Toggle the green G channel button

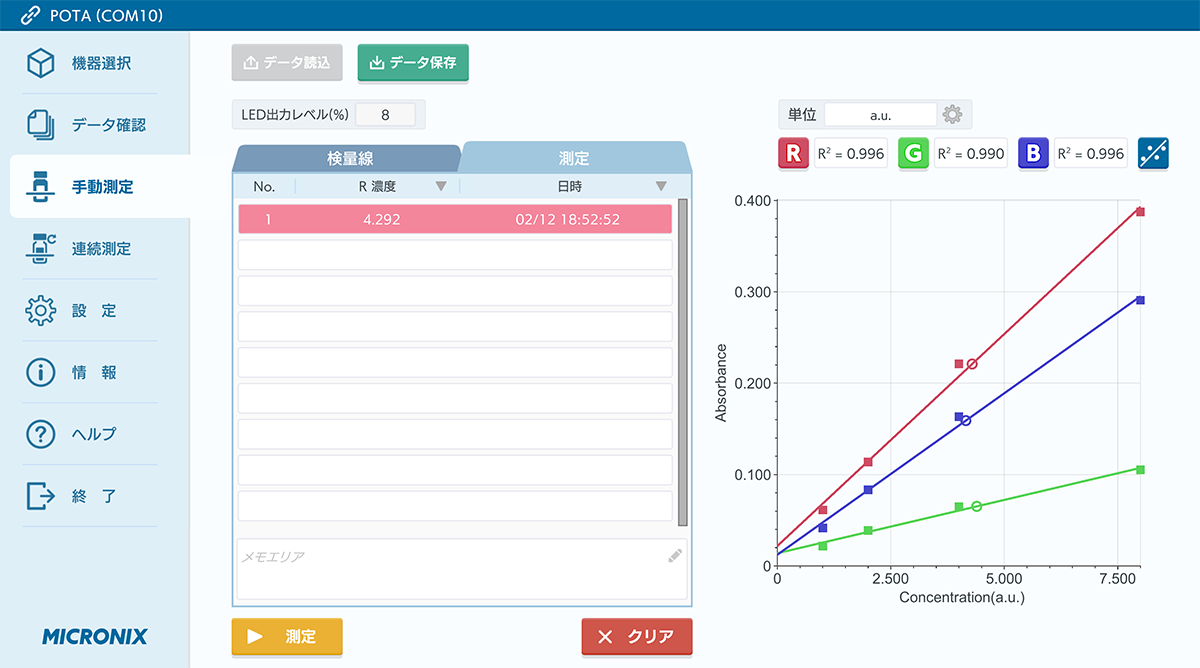pos(913,154)
